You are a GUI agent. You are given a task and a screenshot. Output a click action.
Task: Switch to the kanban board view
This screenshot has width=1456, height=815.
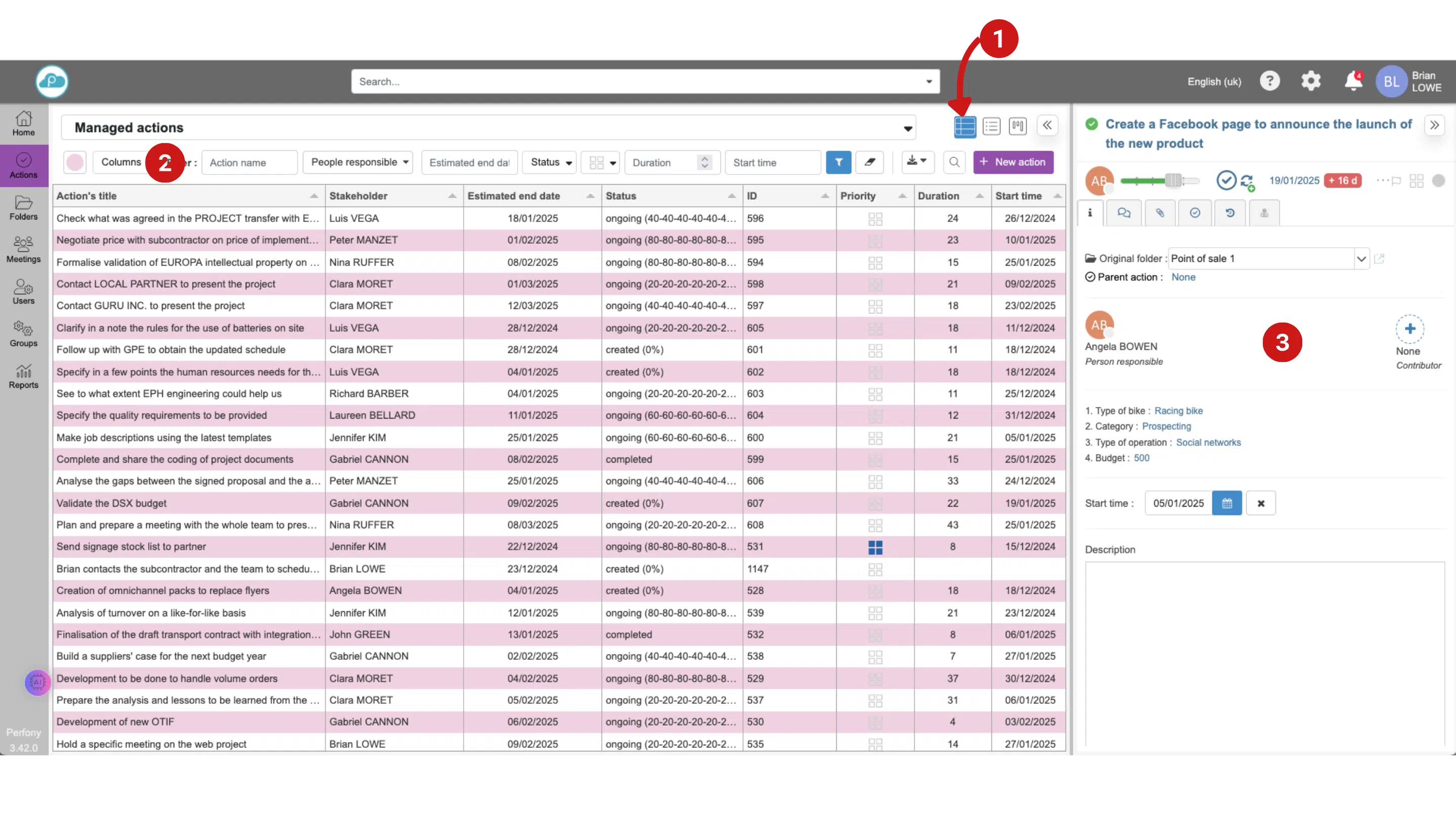click(1017, 126)
